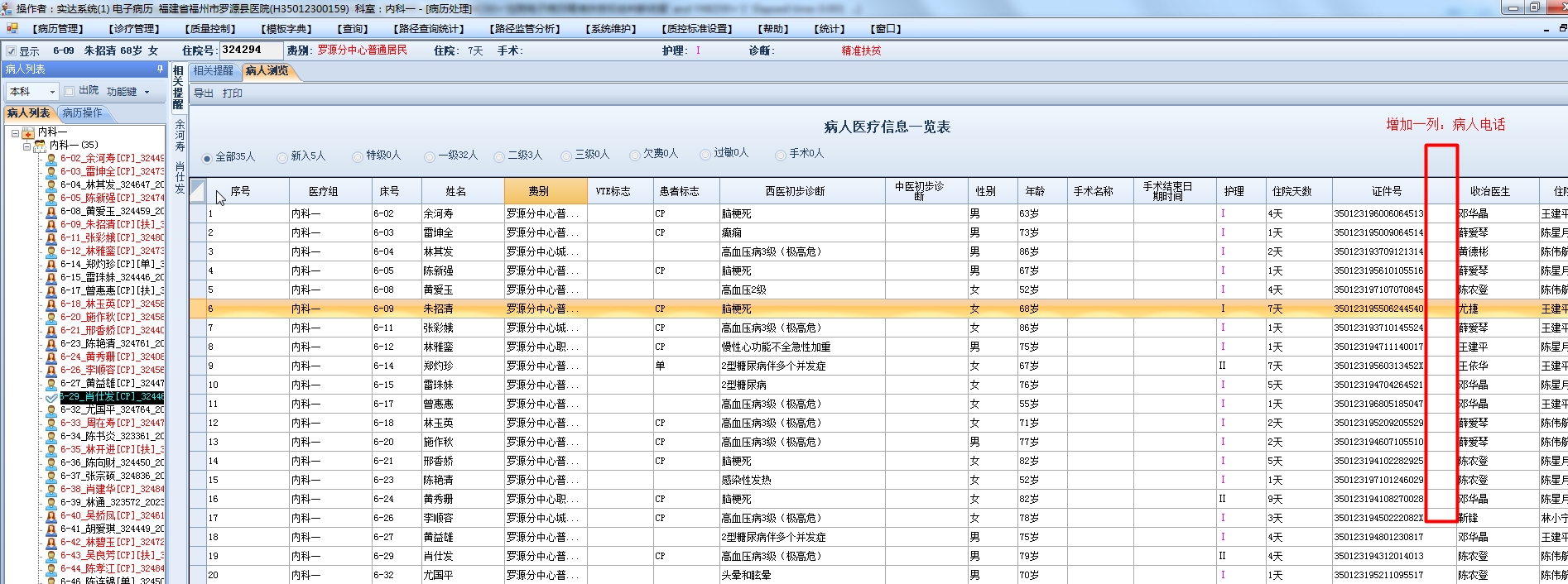Click the 住院号 input field 324294

(251, 50)
